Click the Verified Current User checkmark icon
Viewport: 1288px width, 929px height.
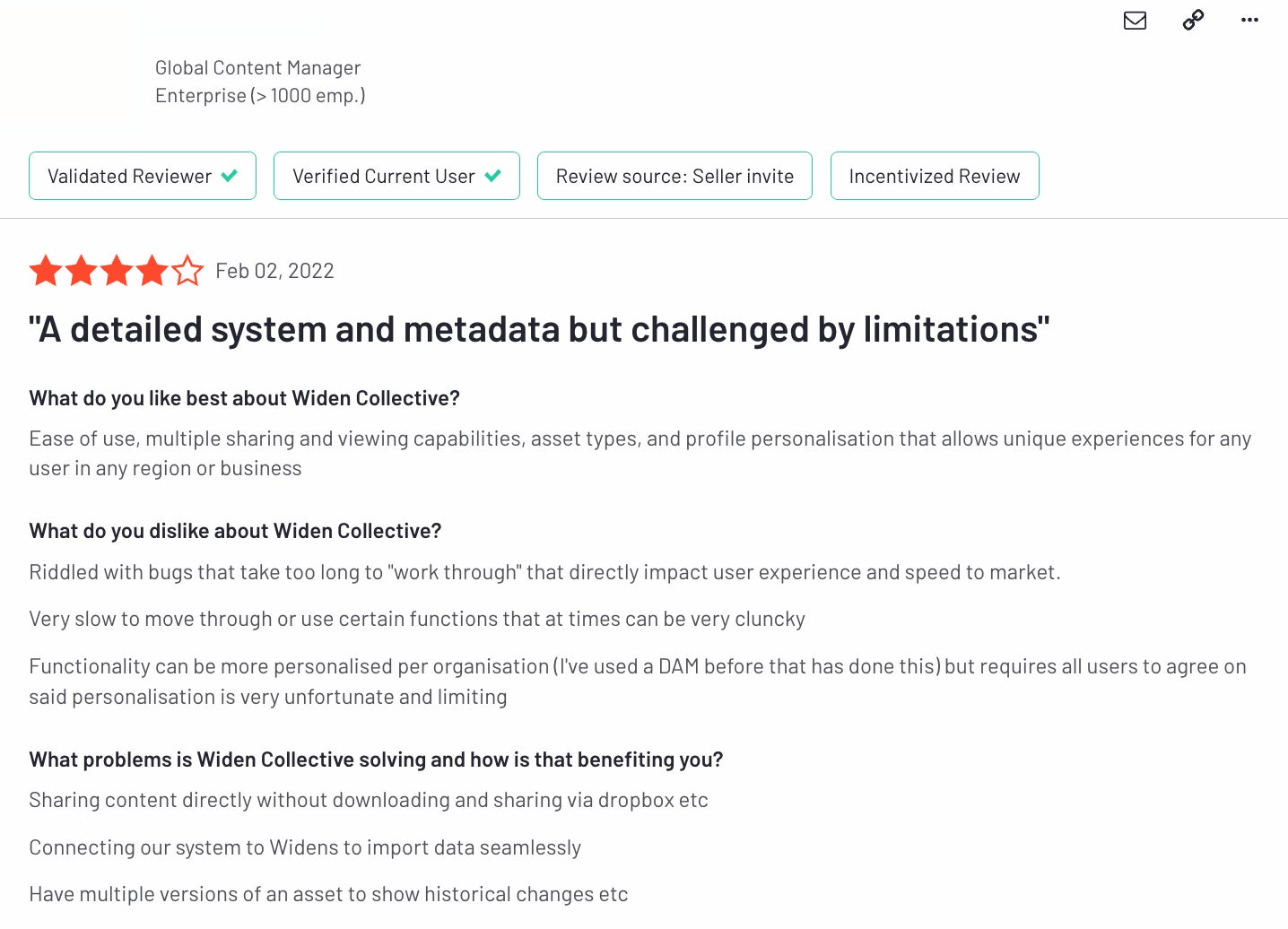click(492, 176)
